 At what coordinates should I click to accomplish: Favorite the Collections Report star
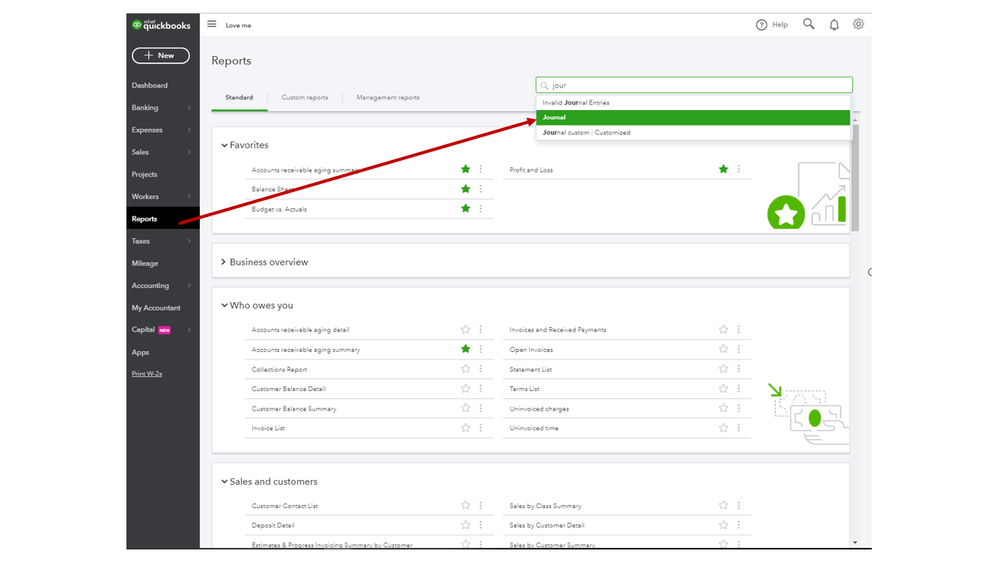point(465,369)
